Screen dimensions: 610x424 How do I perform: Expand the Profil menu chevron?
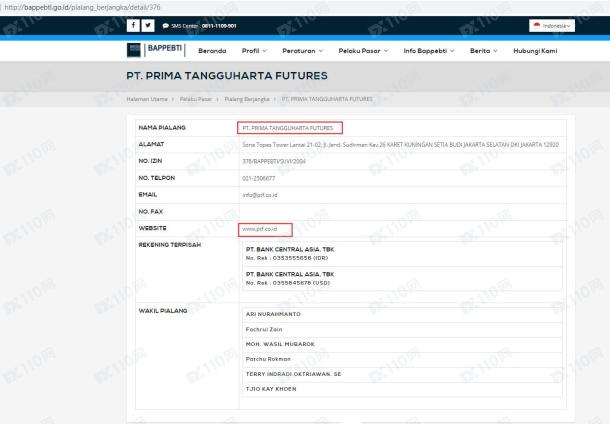point(265,51)
